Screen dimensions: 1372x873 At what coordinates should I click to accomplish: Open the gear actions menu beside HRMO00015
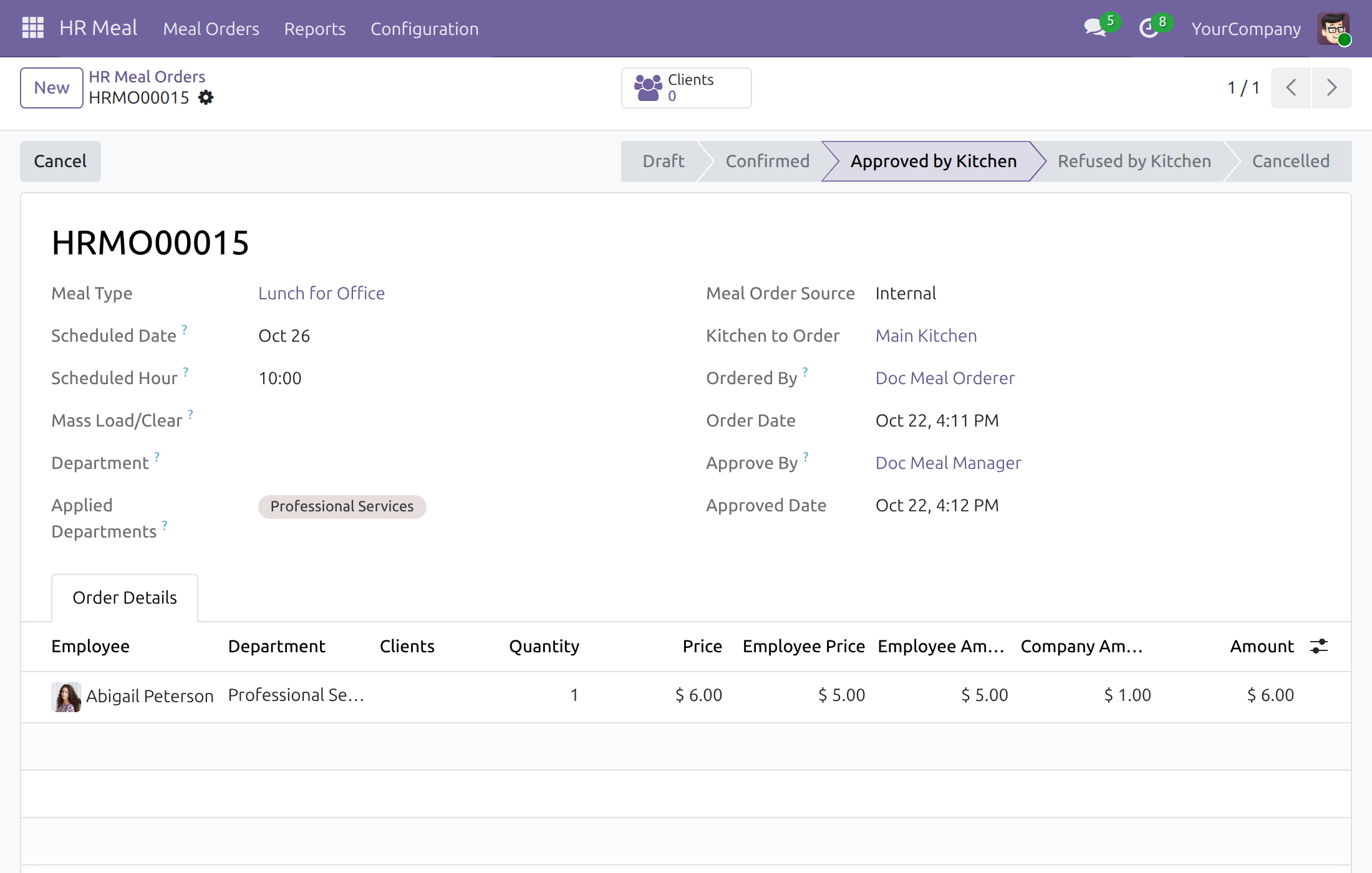click(206, 98)
